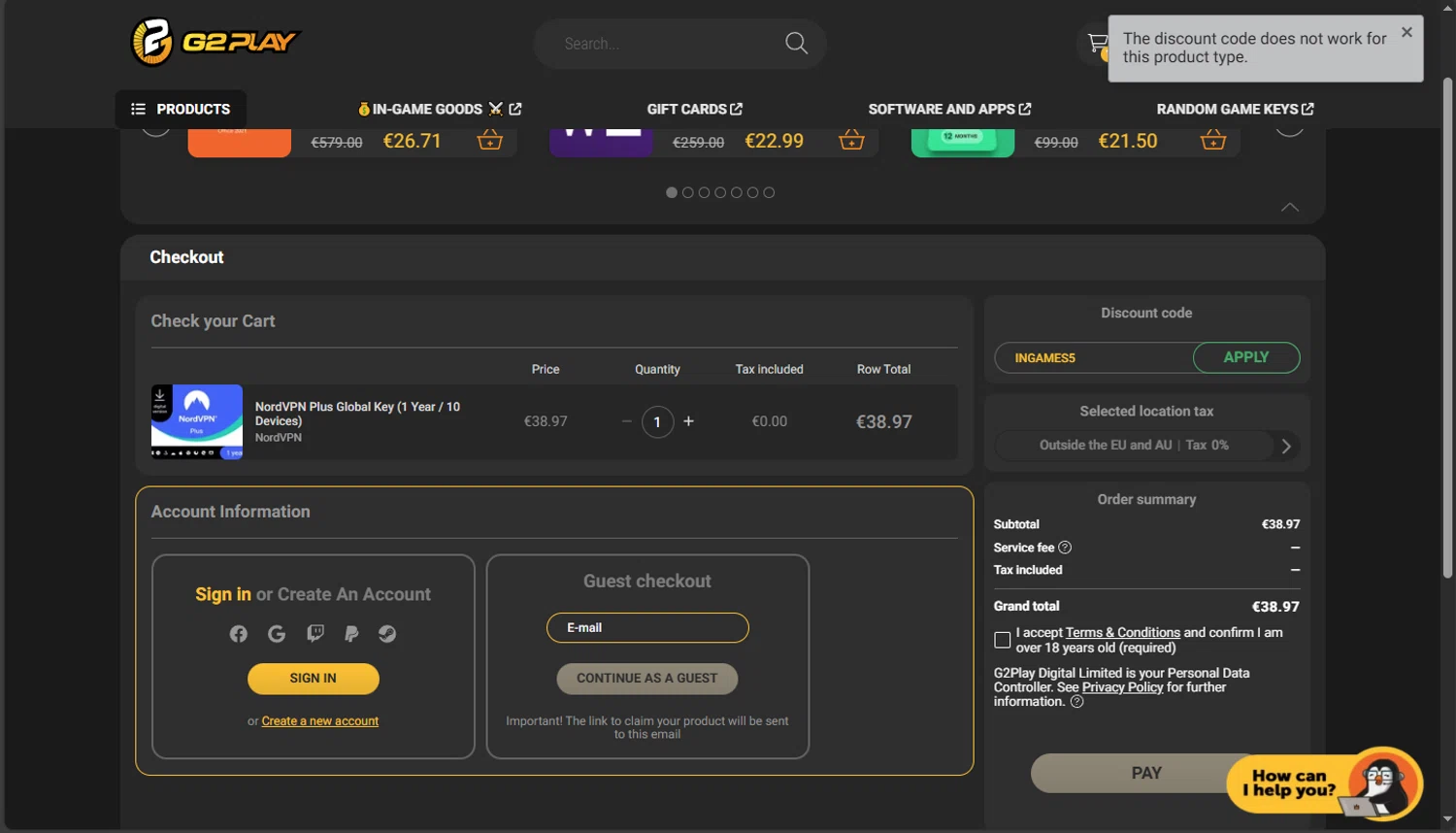
Task: Click the yellow SIGN IN button
Action: point(314,679)
